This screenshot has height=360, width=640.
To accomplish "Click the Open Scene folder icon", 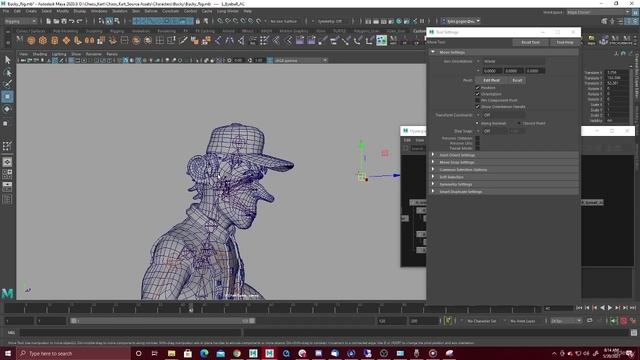I will 56,21.
